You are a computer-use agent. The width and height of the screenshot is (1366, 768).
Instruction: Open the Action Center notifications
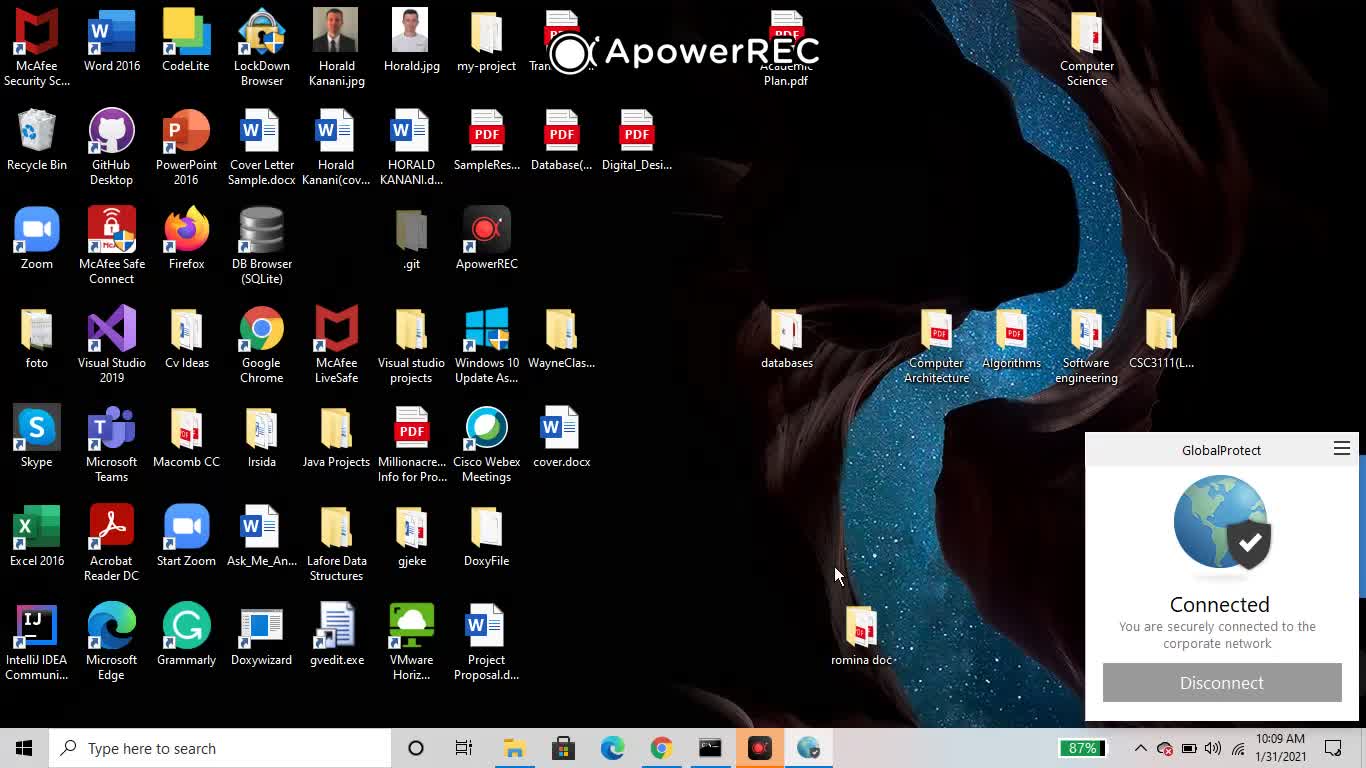pyautogui.click(x=1333, y=748)
